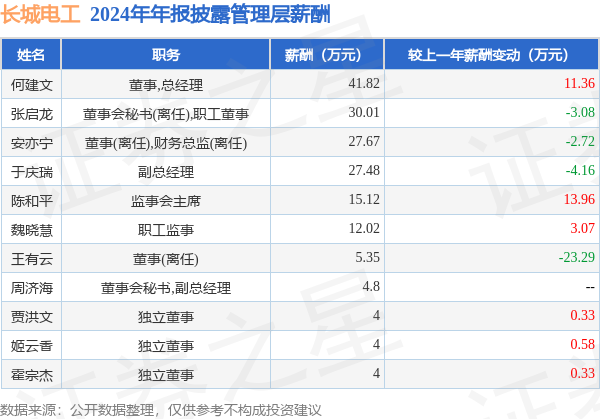Click 独立董事 in 霍宗杰 row
This screenshot has width=600, height=419.
166,375
